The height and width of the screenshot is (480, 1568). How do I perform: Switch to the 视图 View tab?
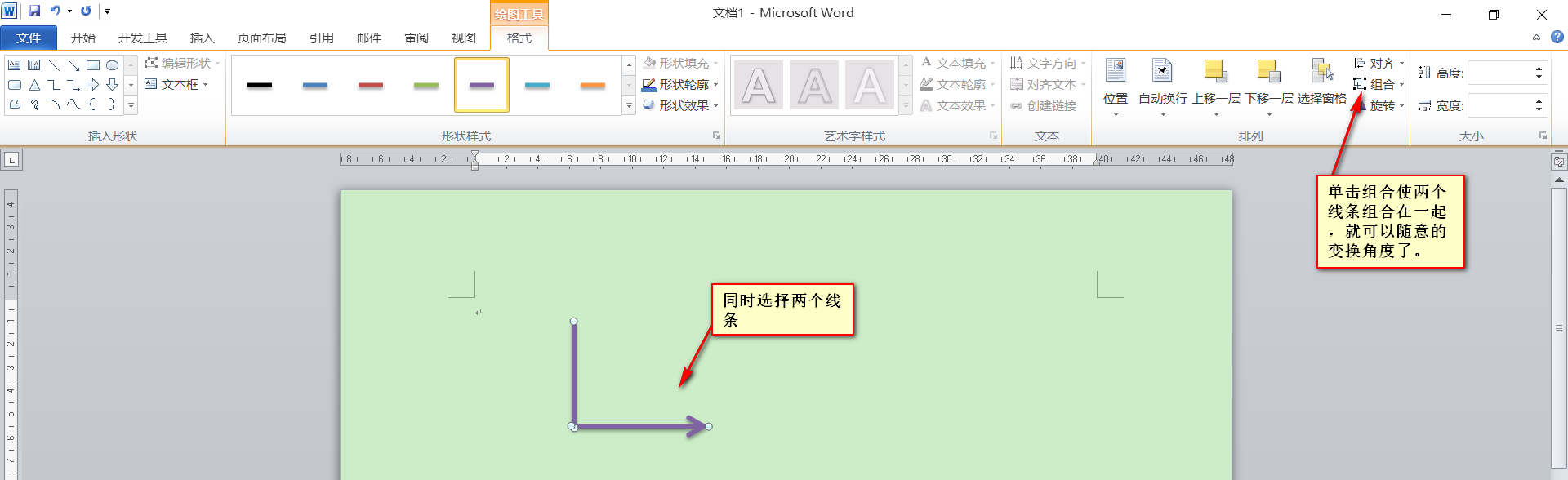pyautogui.click(x=464, y=38)
